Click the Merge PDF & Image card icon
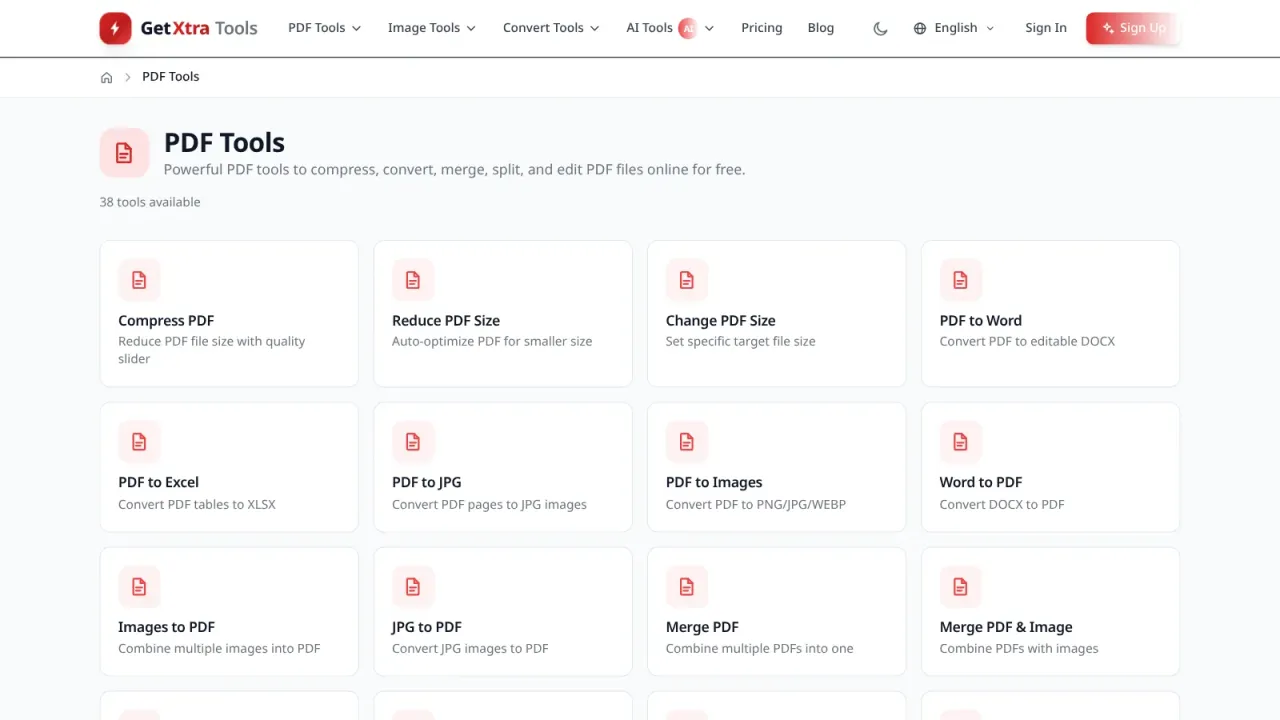The height and width of the screenshot is (720, 1280). pyautogui.click(x=961, y=586)
